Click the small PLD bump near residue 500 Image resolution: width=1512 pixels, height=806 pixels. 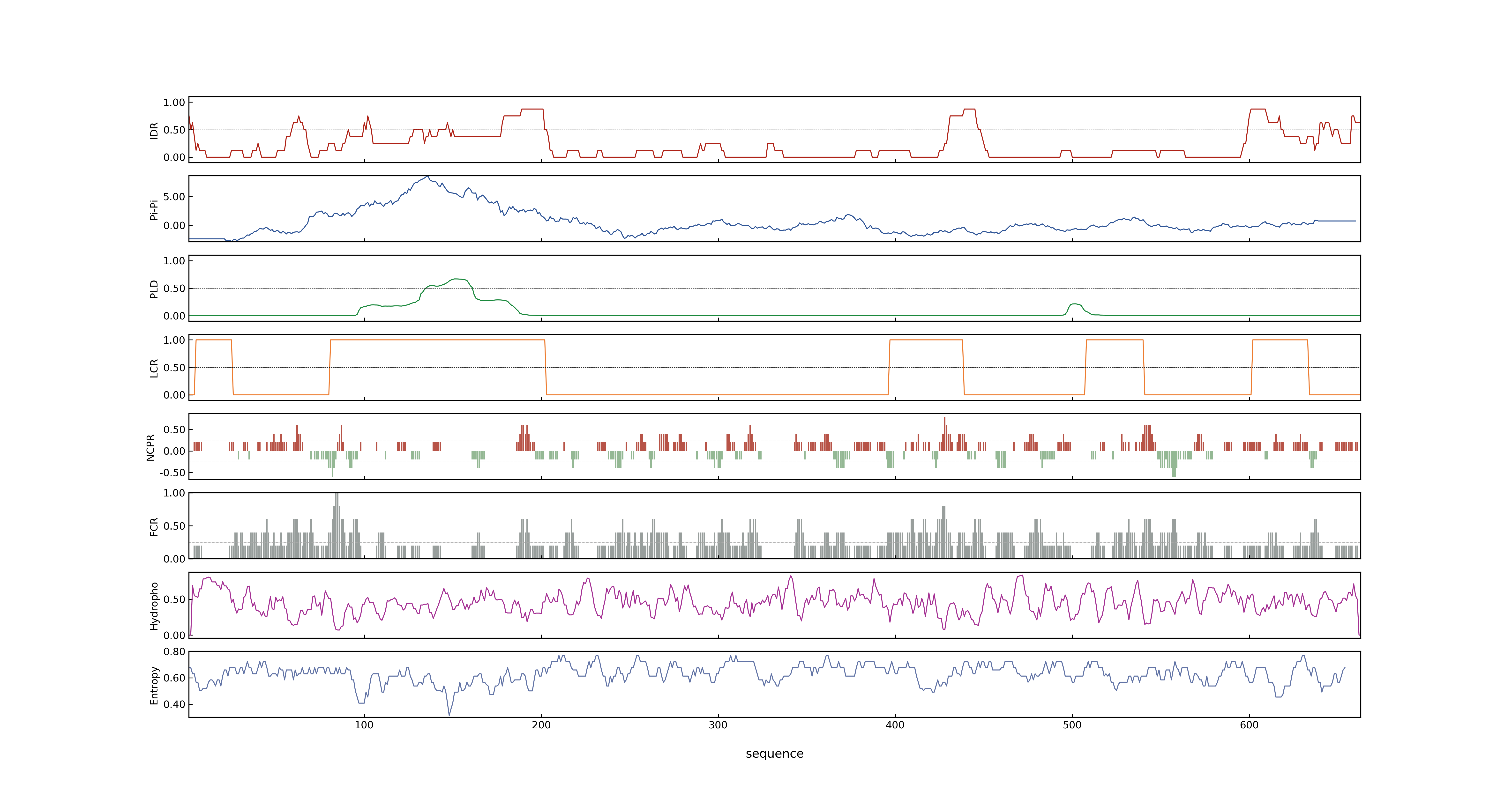1075,304
